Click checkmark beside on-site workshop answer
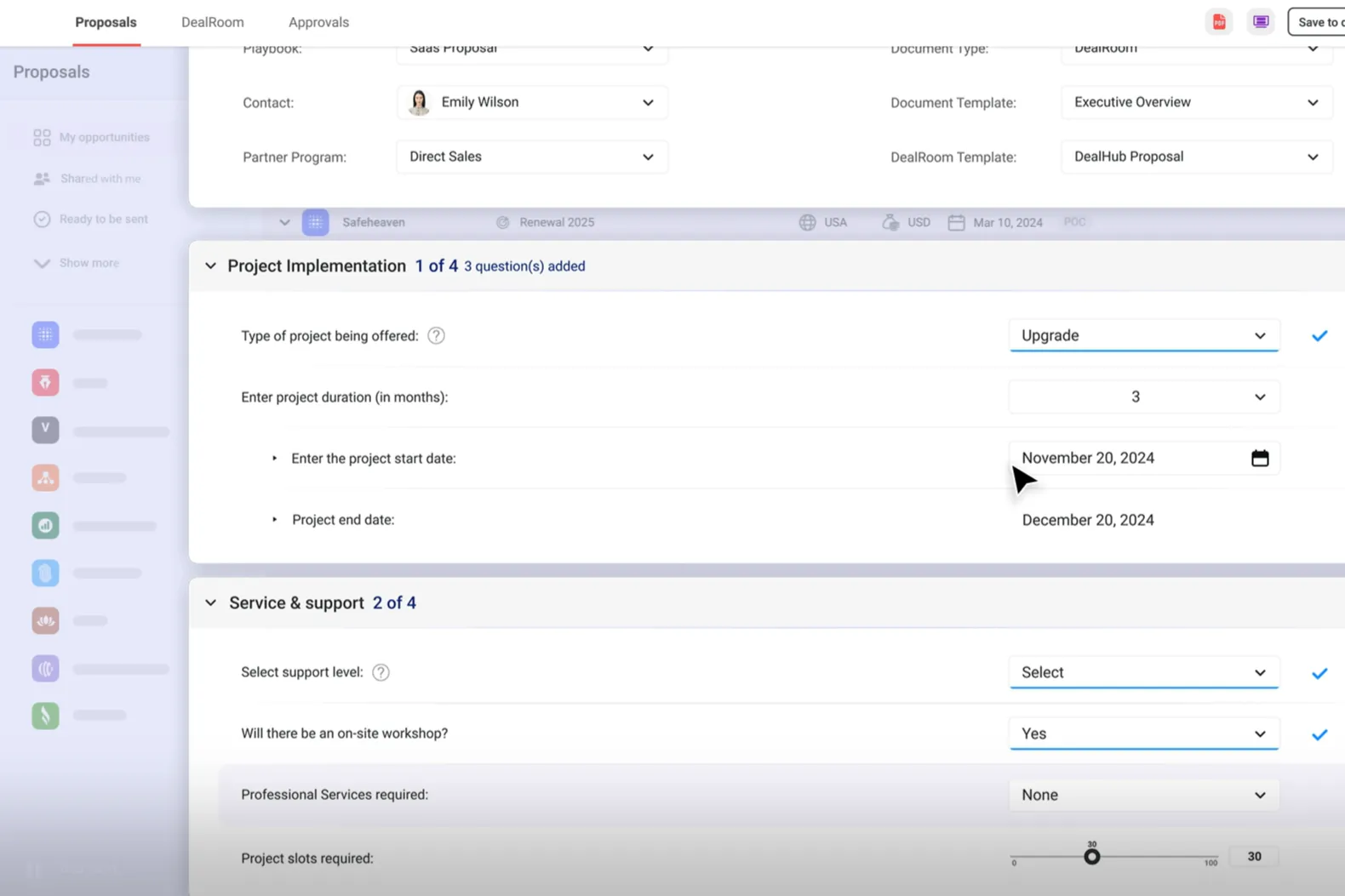The width and height of the screenshot is (1345, 896). click(1319, 734)
